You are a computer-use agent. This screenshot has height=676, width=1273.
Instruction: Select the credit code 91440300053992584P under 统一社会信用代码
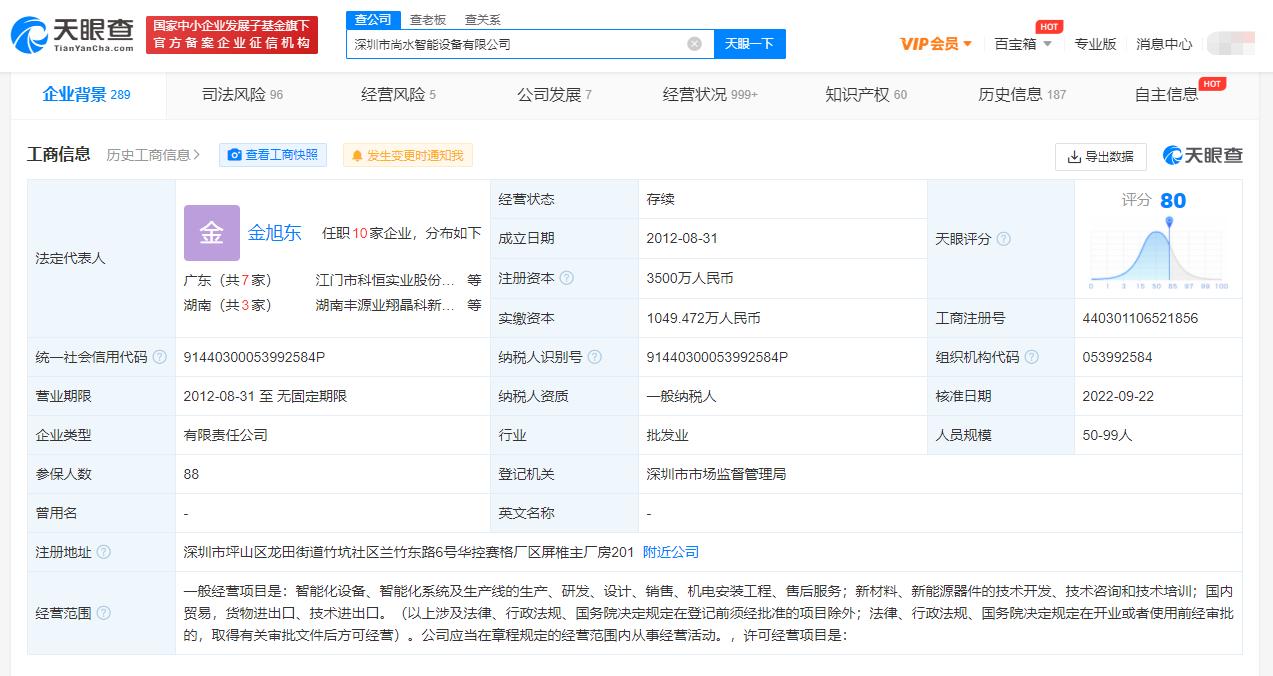[255, 357]
